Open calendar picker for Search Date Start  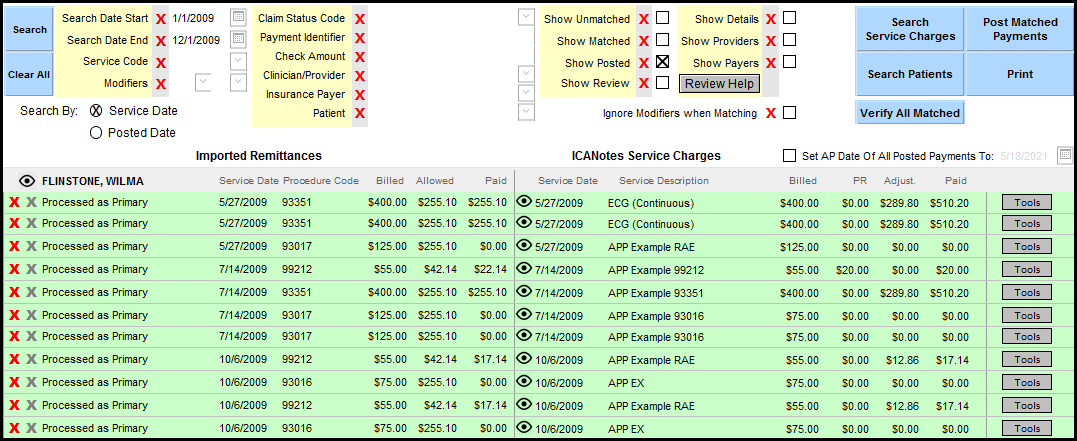(238, 18)
